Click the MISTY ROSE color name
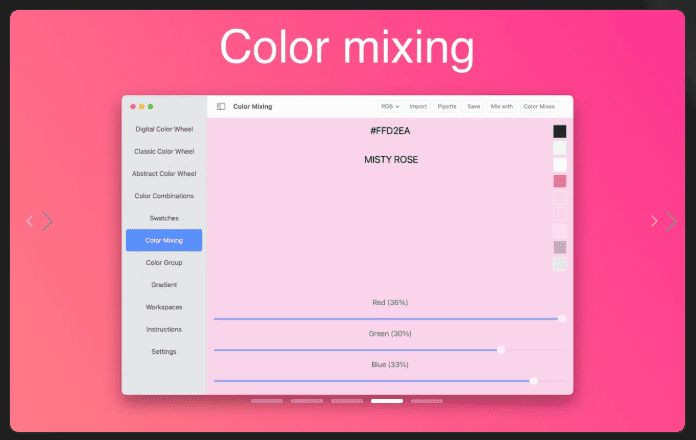Screen dimensions: 696x440 click(391, 160)
